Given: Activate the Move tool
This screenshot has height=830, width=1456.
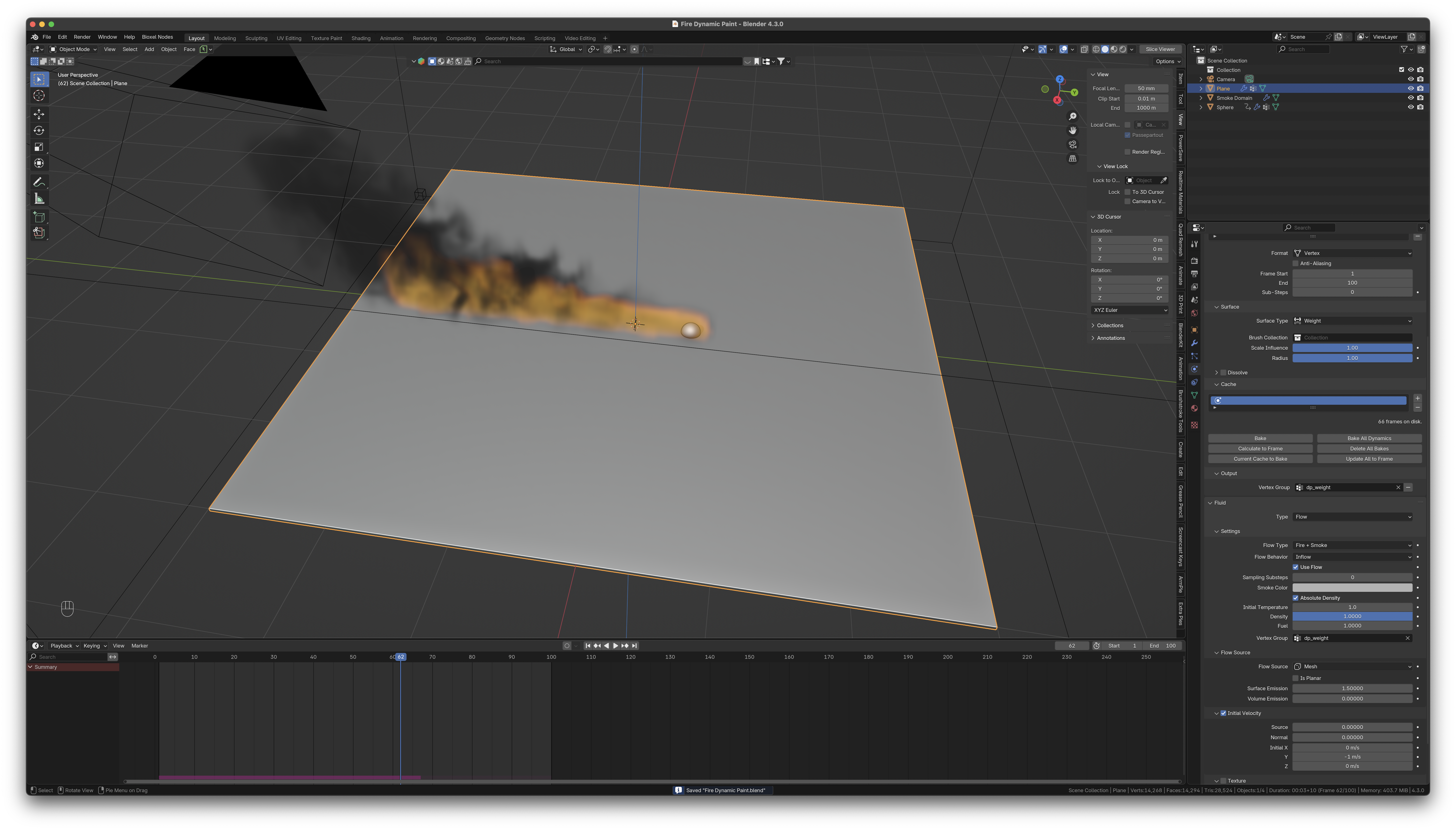Looking at the screenshot, I should pyautogui.click(x=39, y=114).
